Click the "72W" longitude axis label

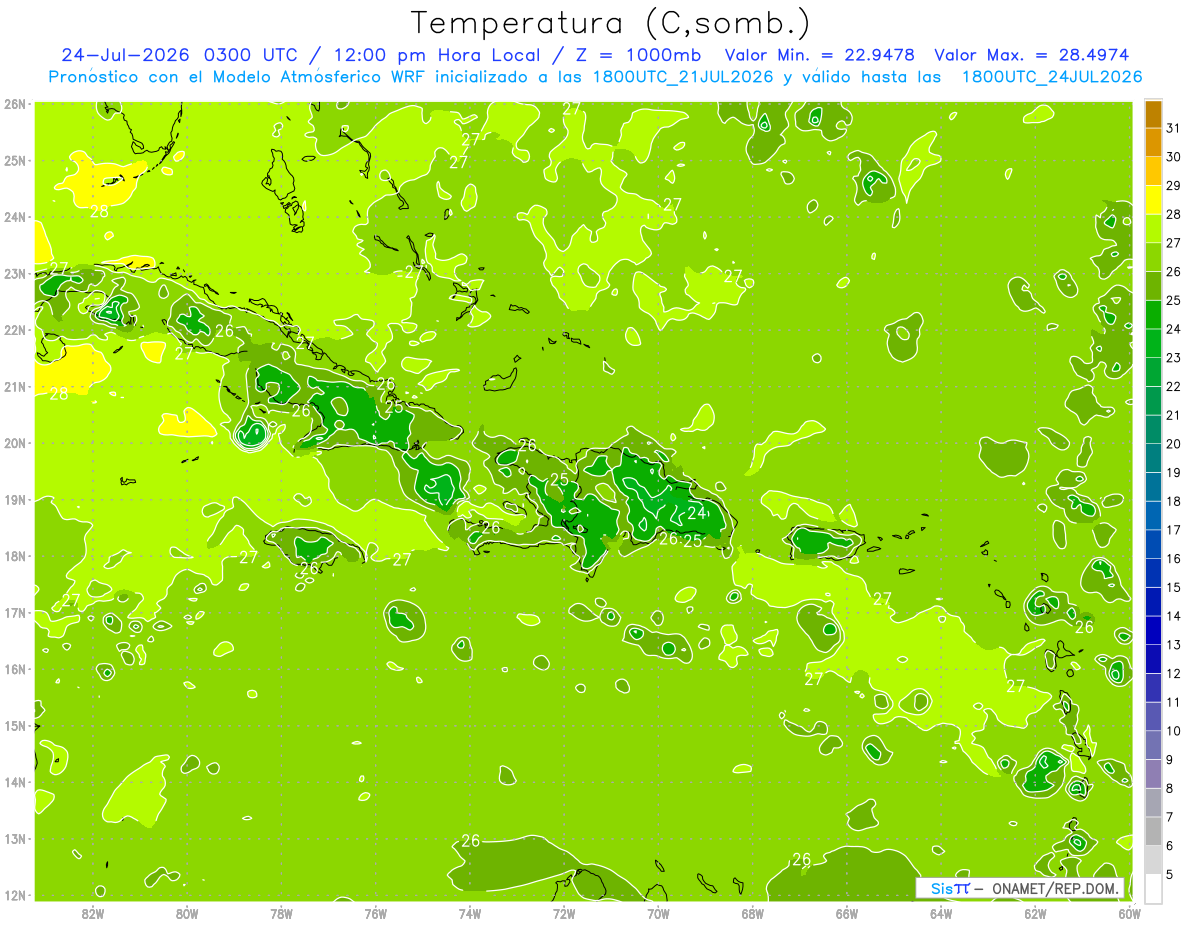tap(564, 913)
